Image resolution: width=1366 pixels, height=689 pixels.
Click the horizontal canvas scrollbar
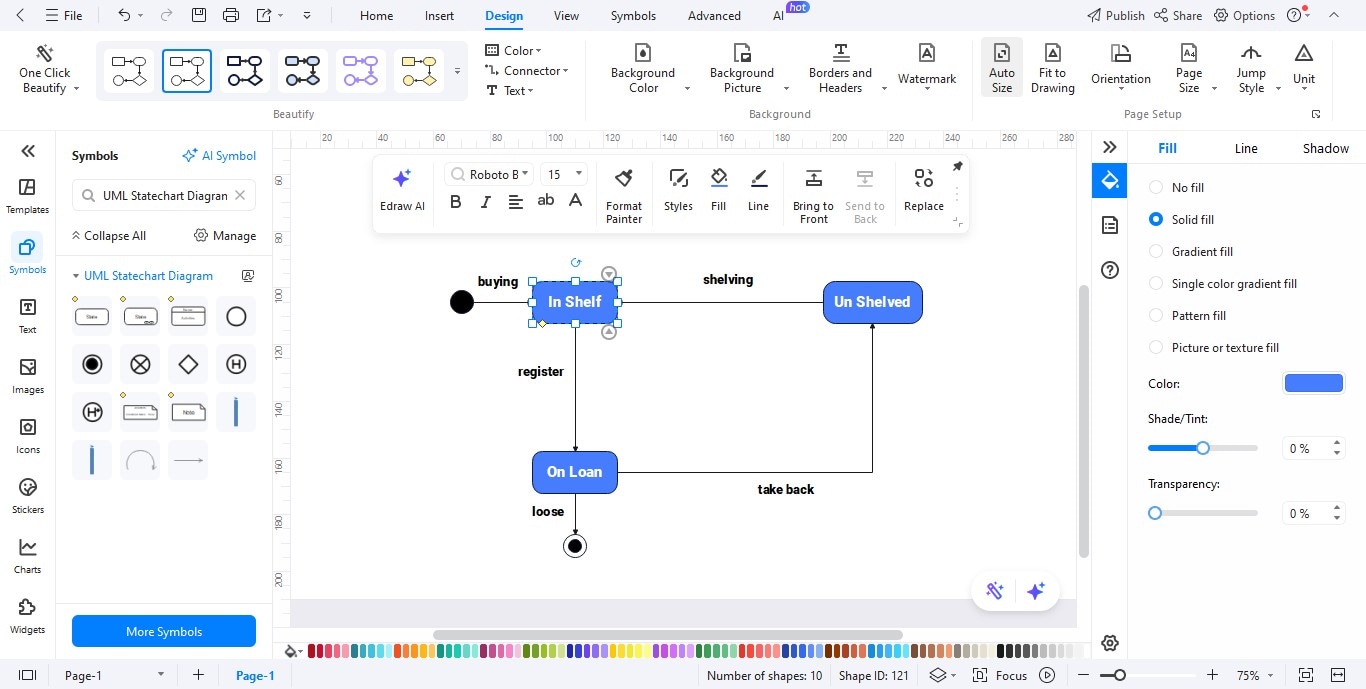667,635
